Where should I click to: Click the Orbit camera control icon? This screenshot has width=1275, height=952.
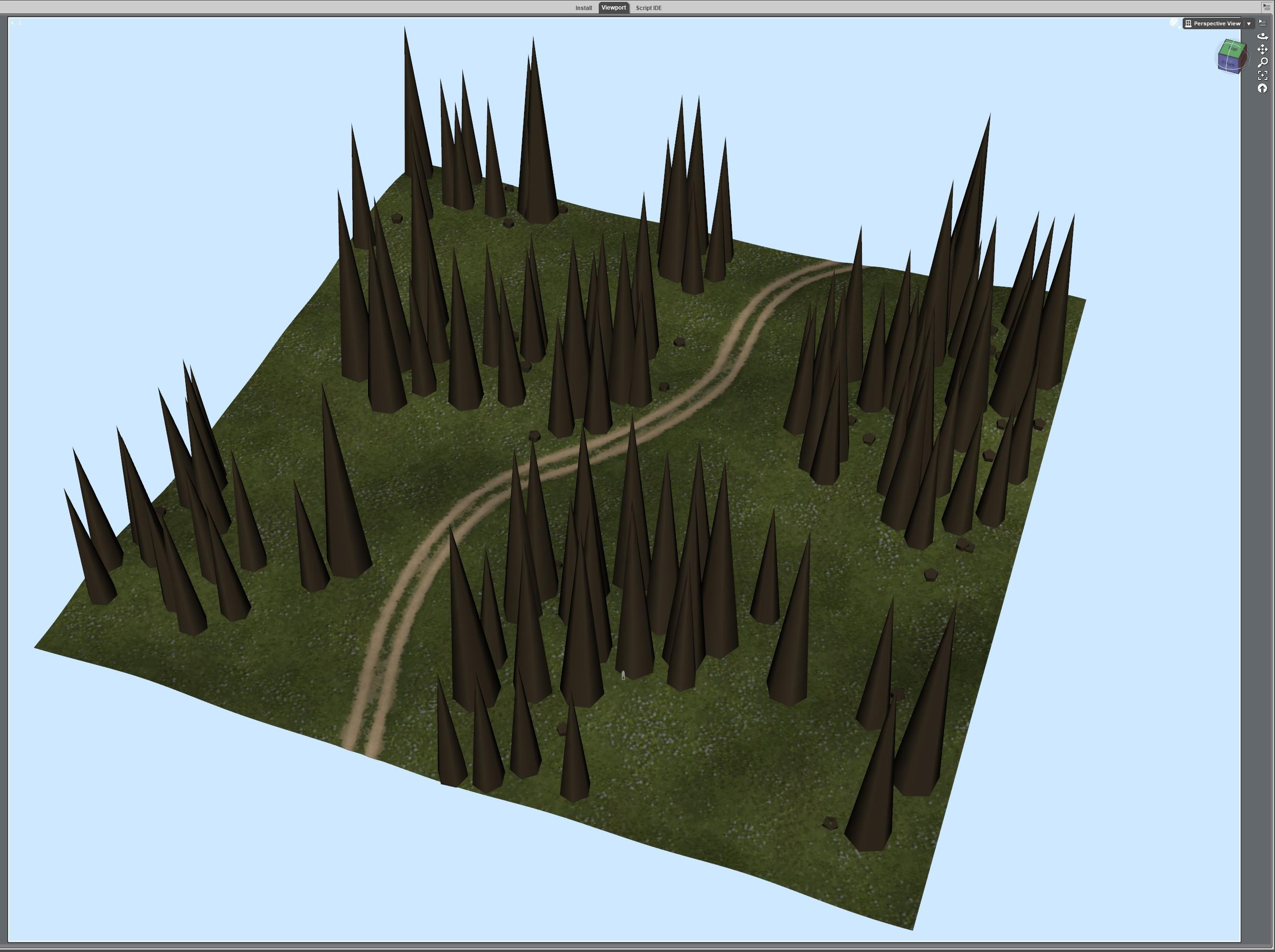coord(1263,36)
